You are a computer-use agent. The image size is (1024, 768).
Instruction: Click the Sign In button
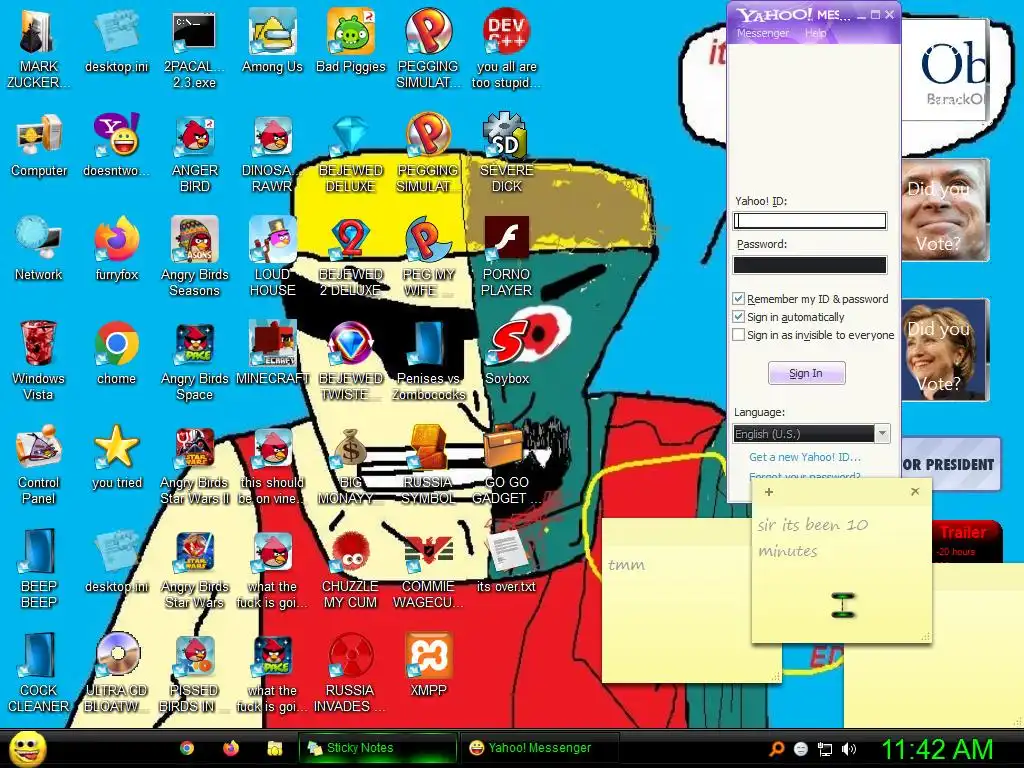tap(807, 373)
